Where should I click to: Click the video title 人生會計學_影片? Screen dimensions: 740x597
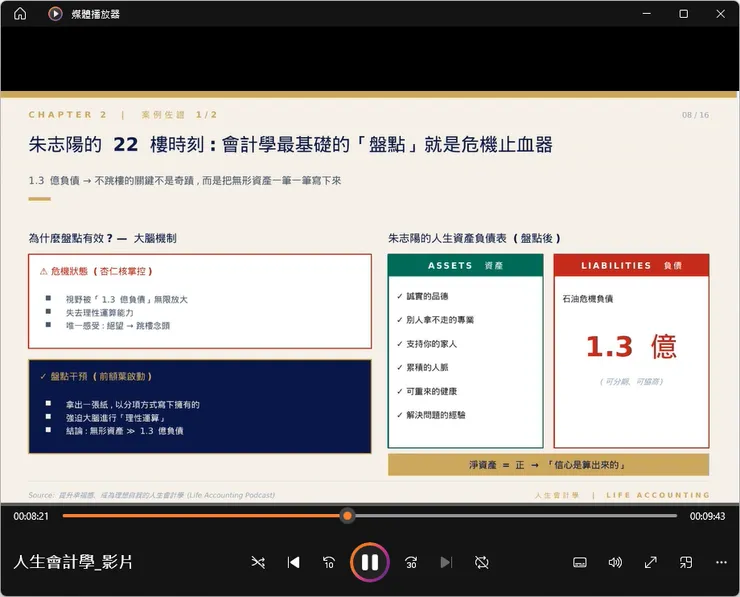(x=73, y=562)
